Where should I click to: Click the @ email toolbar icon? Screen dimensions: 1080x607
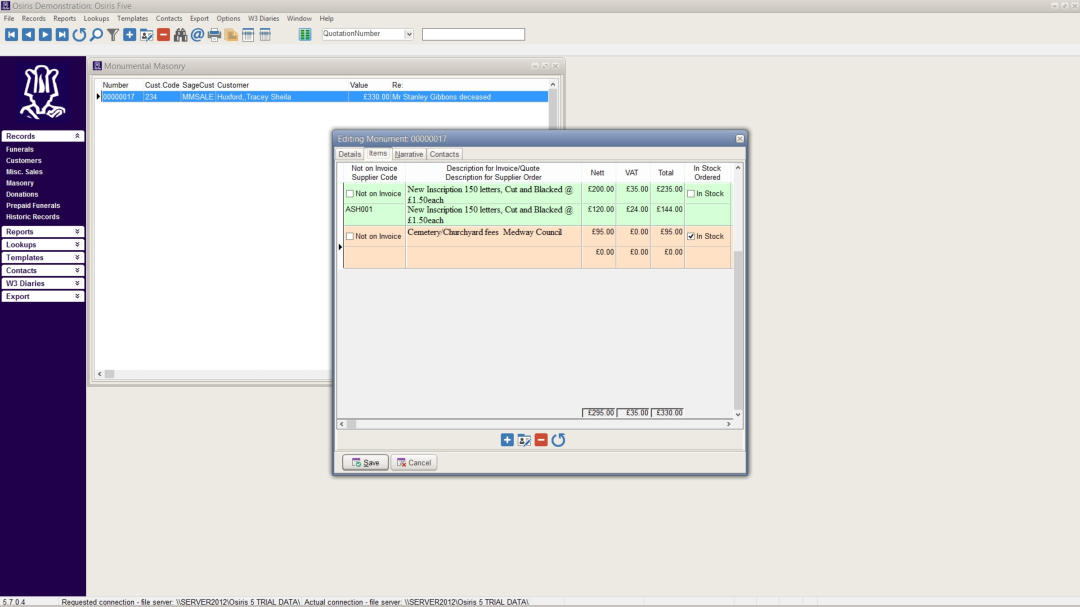(x=197, y=35)
